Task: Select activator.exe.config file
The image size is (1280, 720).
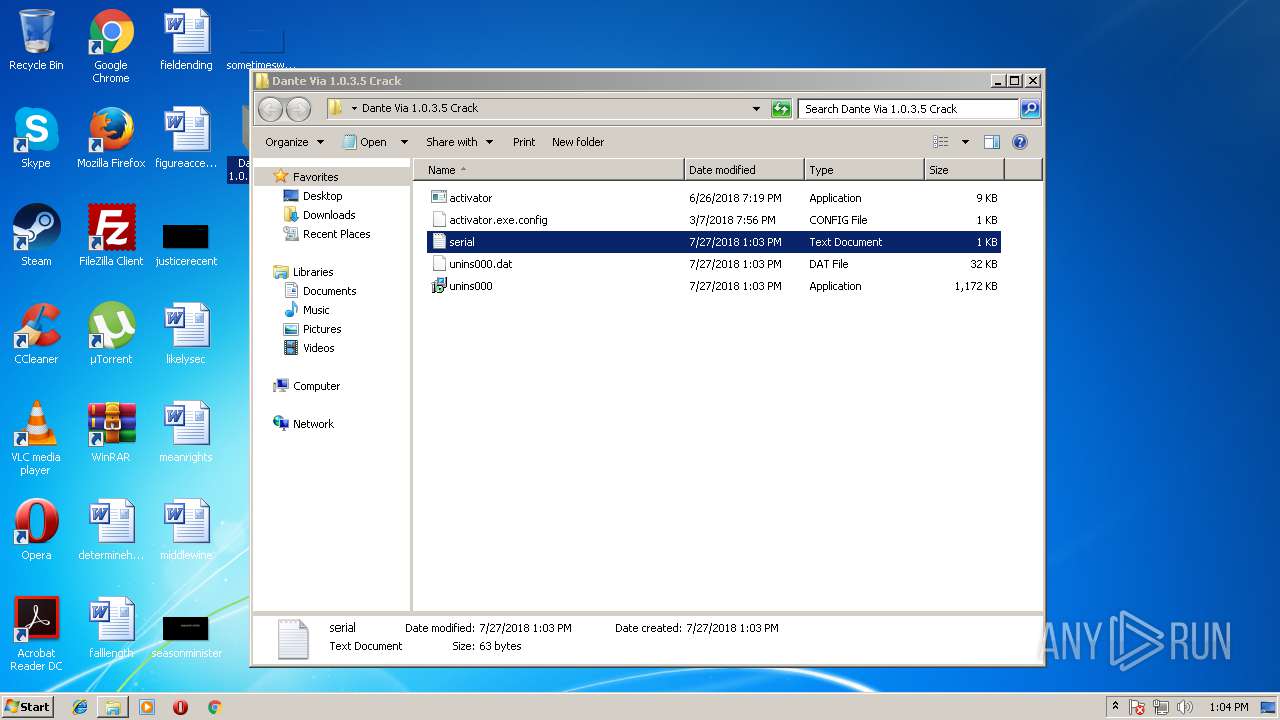Action: click(x=714, y=220)
